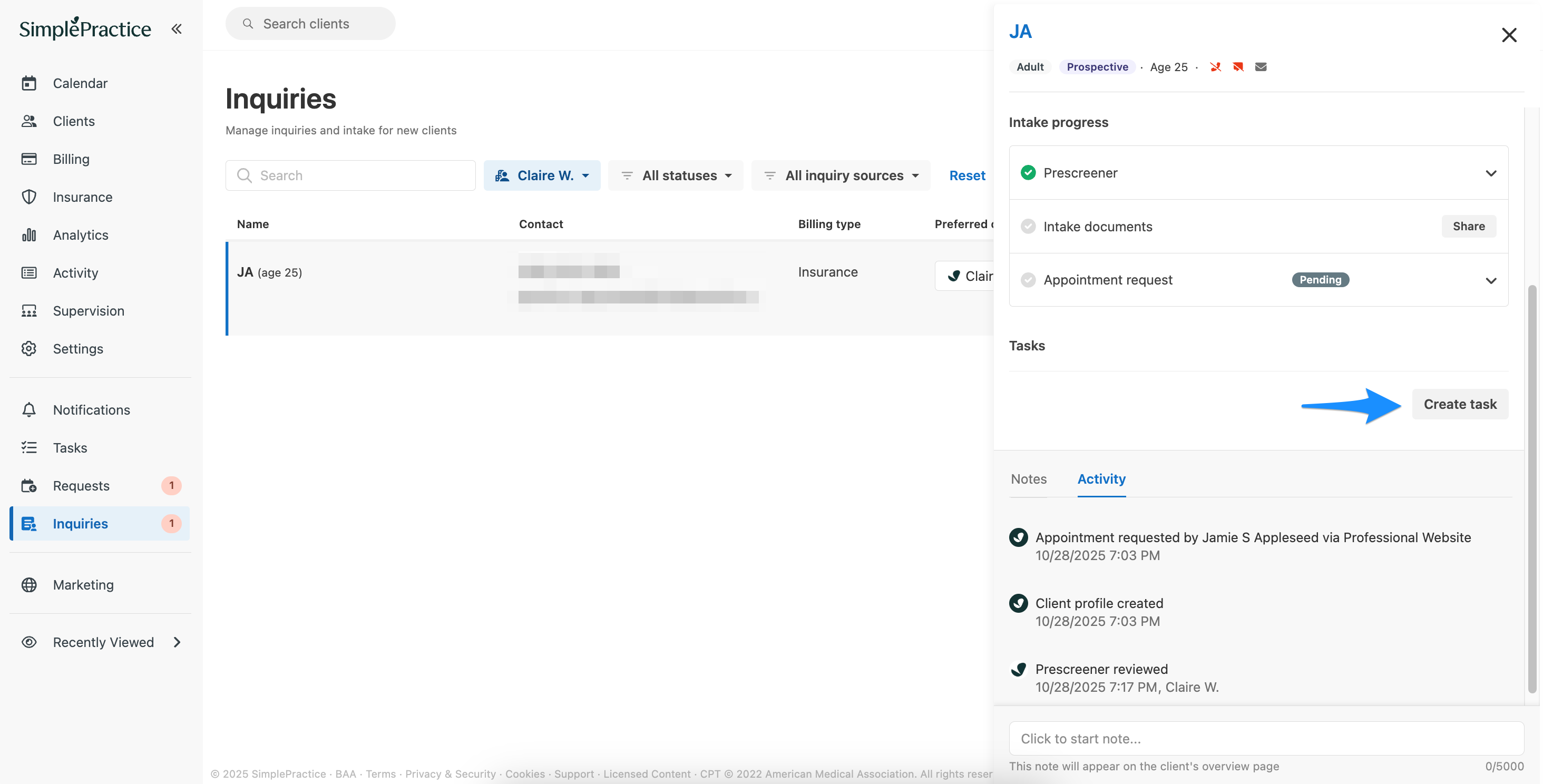Create a new task
The width and height of the screenshot is (1543, 784).
point(1460,404)
